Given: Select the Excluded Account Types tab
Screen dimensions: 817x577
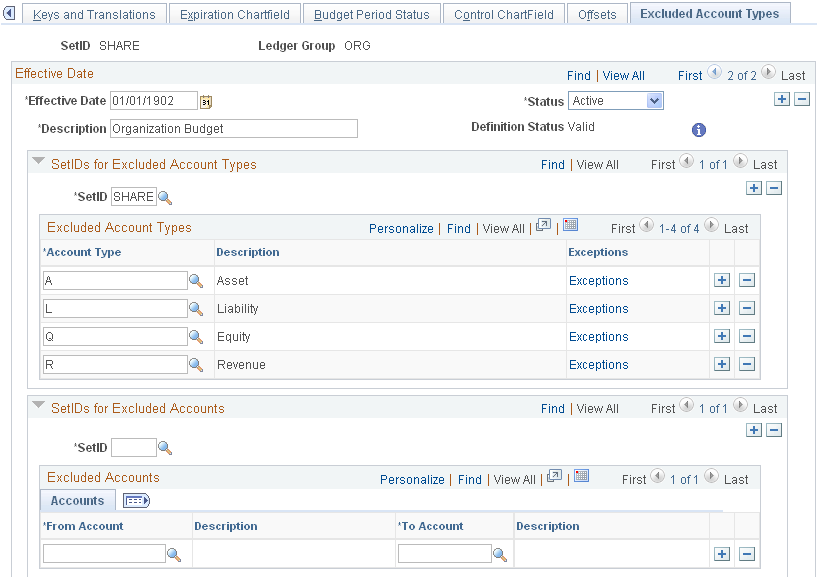Looking at the screenshot, I should tap(710, 14).
